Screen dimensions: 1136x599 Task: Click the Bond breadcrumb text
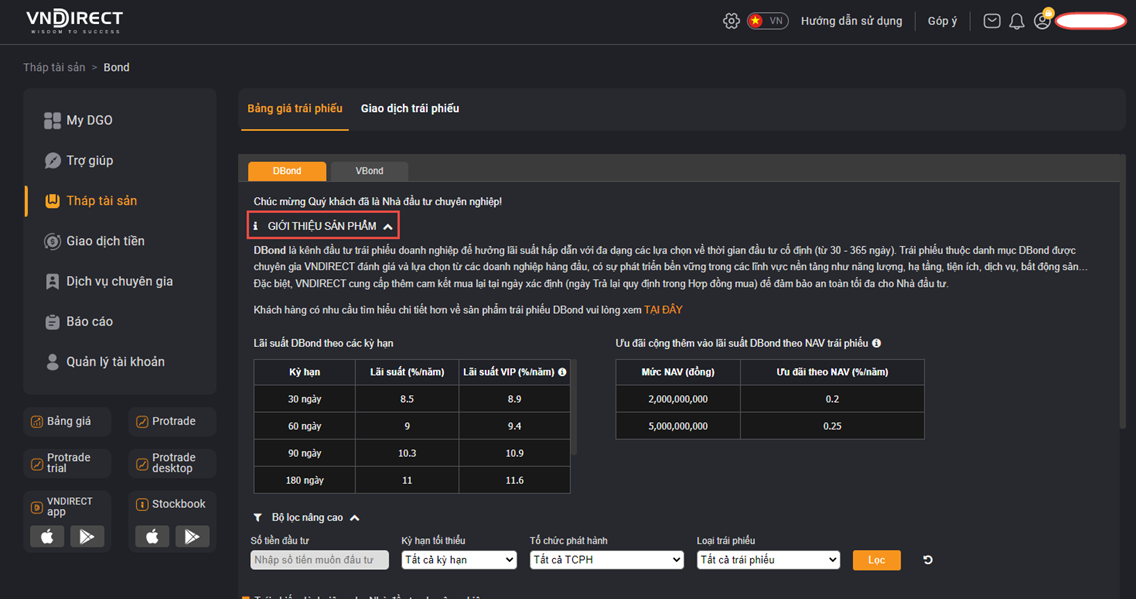pyautogui.click(x=117, y=67)
